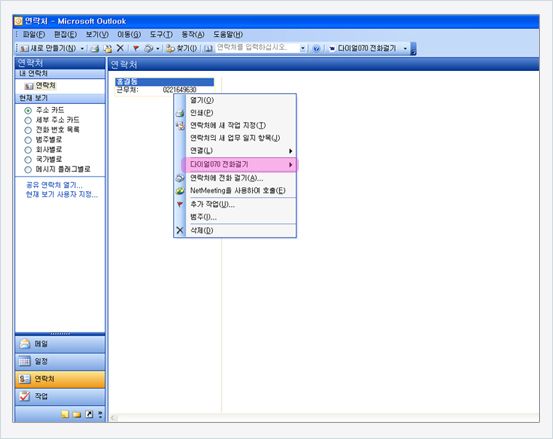The height and width of the screenshot is (439, 553).
Task: Select the 전화 번호 목록 view radio button
Action: tap(28, 130)
